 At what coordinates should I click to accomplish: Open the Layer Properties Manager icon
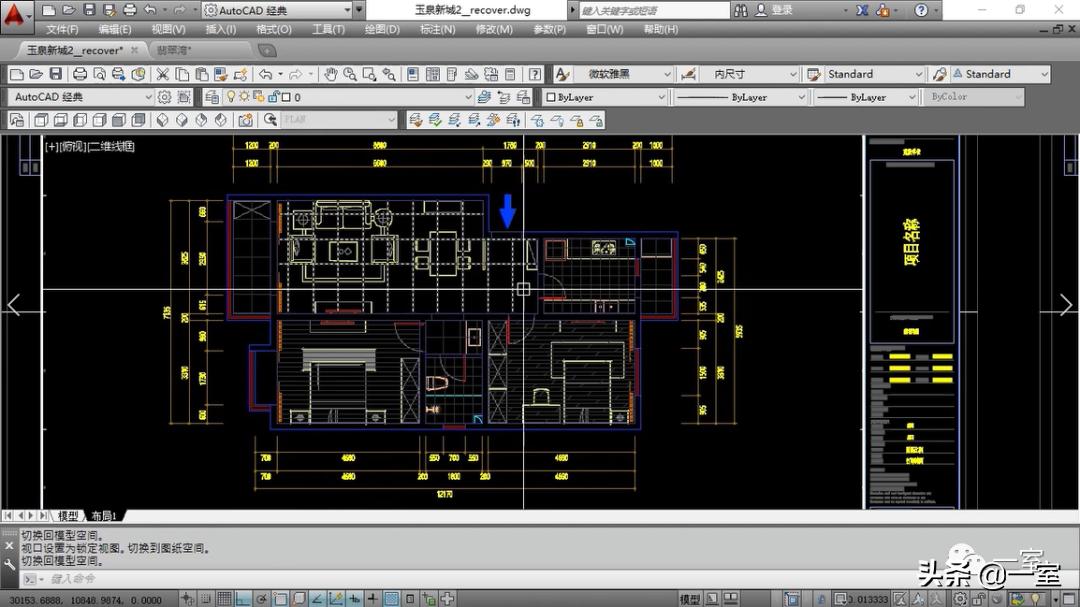211,97
